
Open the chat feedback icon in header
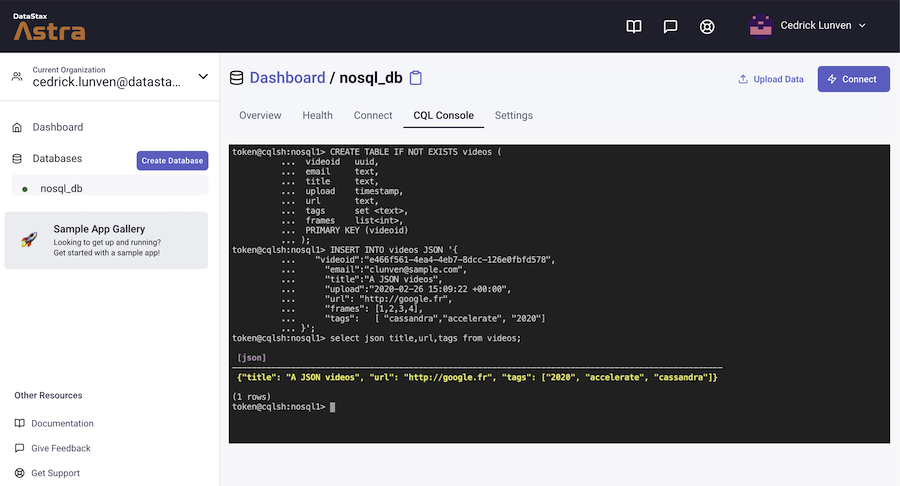tap(670, 26)
